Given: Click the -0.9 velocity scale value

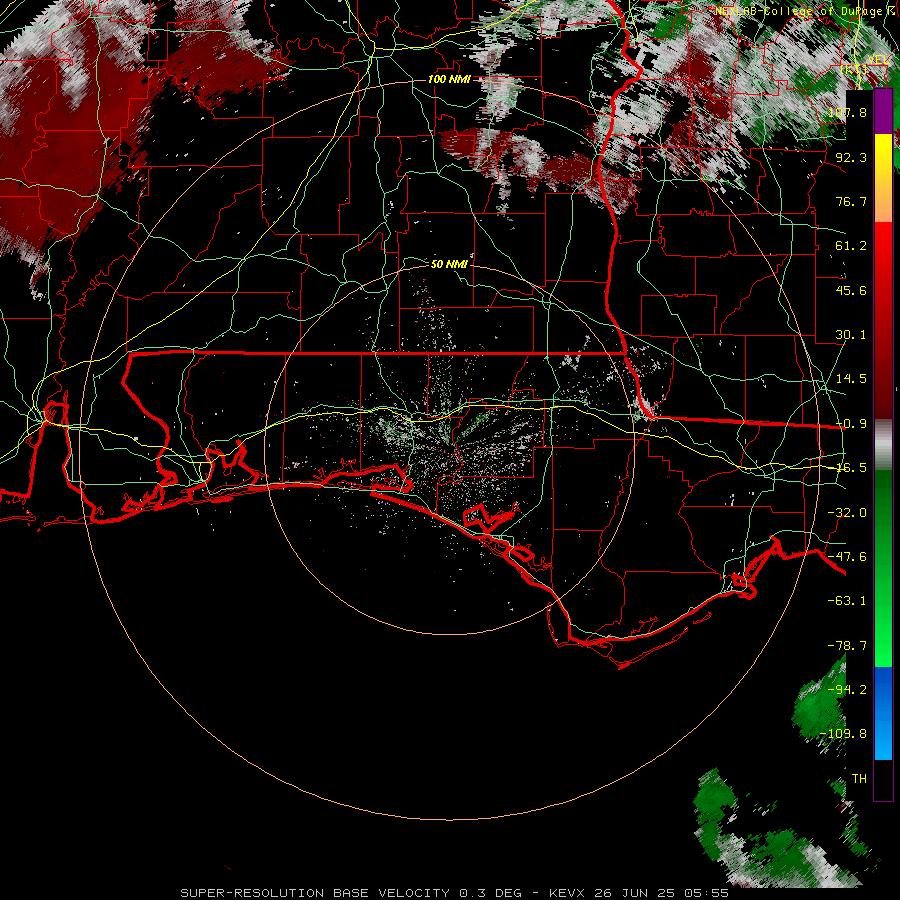Looking at the screenshot, I should [x=851, y=424].
